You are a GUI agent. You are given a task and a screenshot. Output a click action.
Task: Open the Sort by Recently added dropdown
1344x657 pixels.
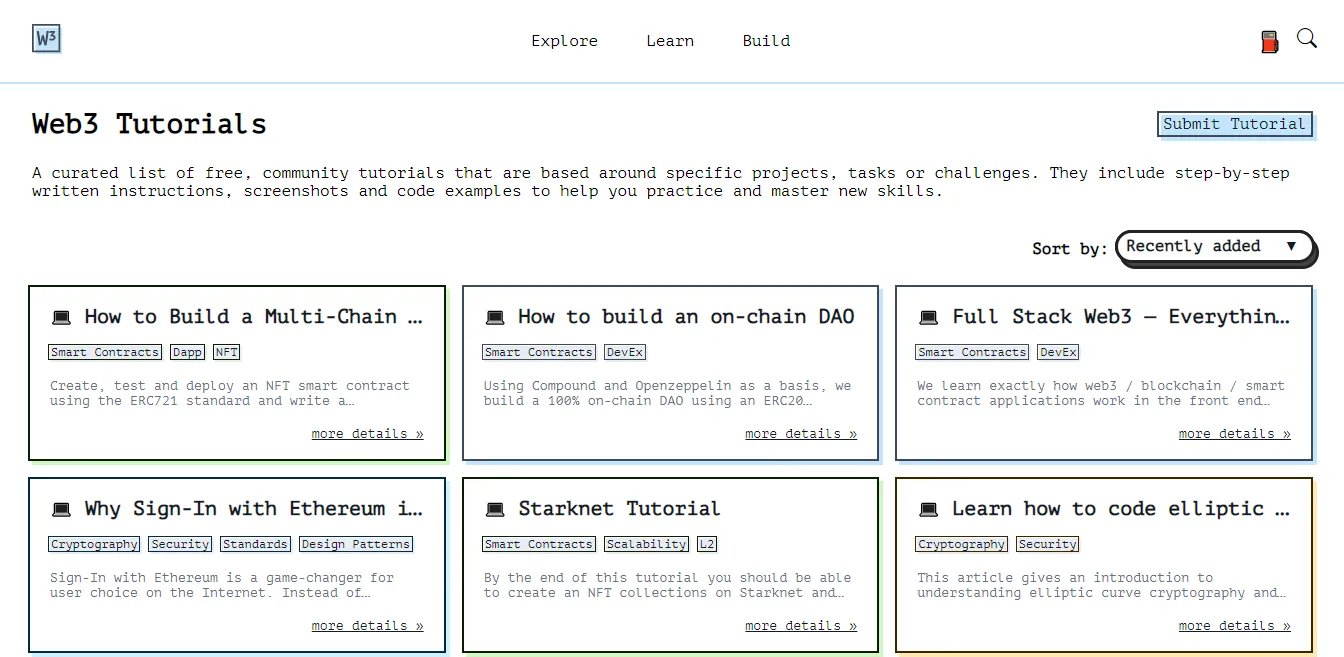pos(1214,247)
